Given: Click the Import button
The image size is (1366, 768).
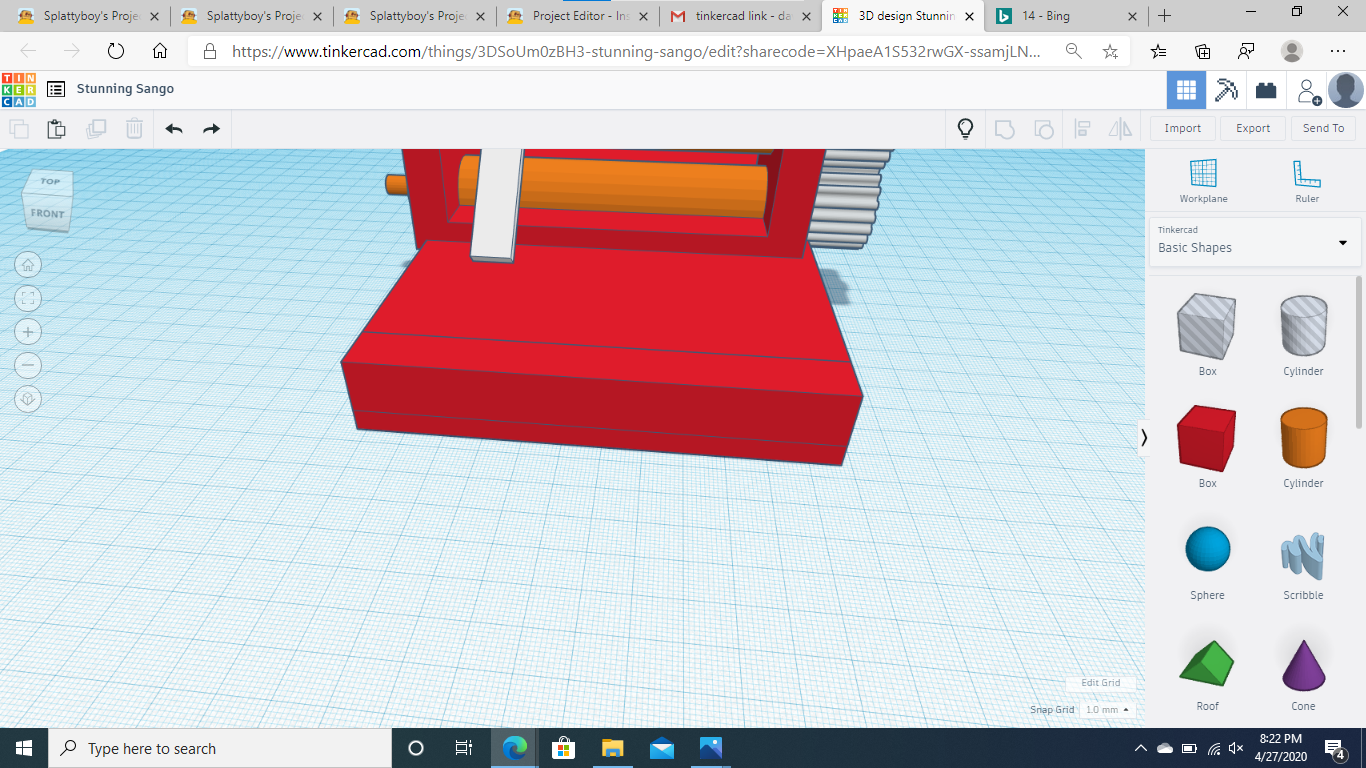Looking at the screenshot, I should point(1183,128).
